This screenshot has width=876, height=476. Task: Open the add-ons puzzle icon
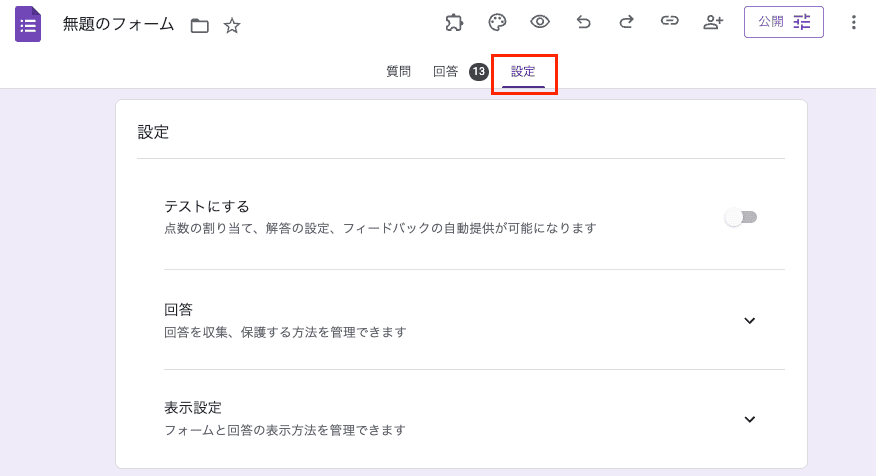455,22
